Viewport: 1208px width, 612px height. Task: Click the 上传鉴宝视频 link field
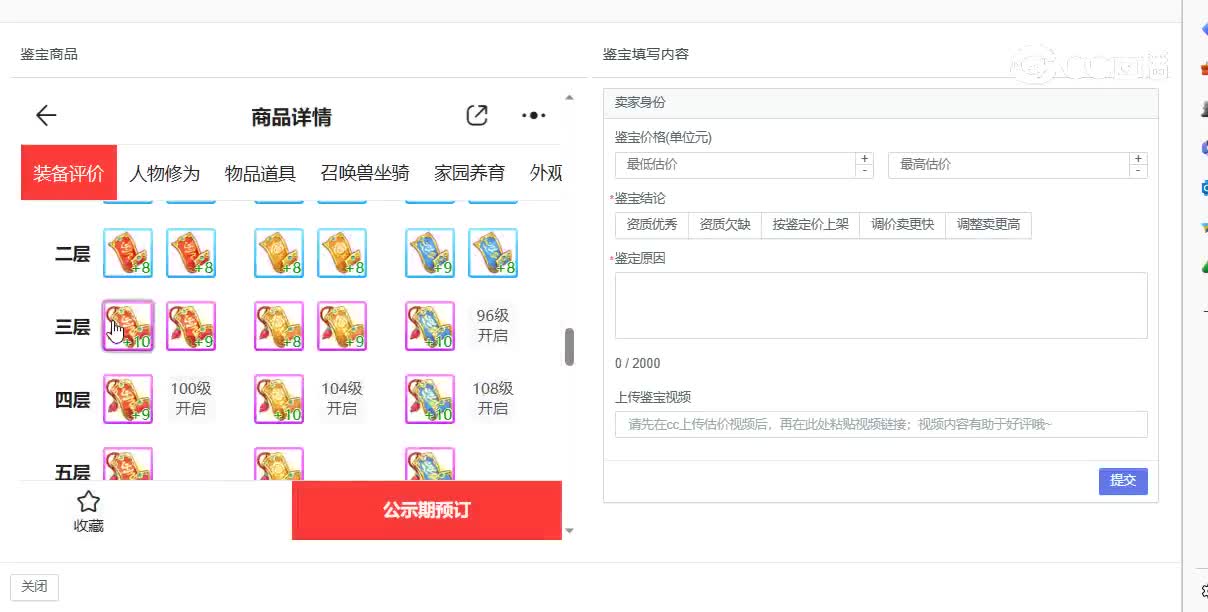[881, 424]
